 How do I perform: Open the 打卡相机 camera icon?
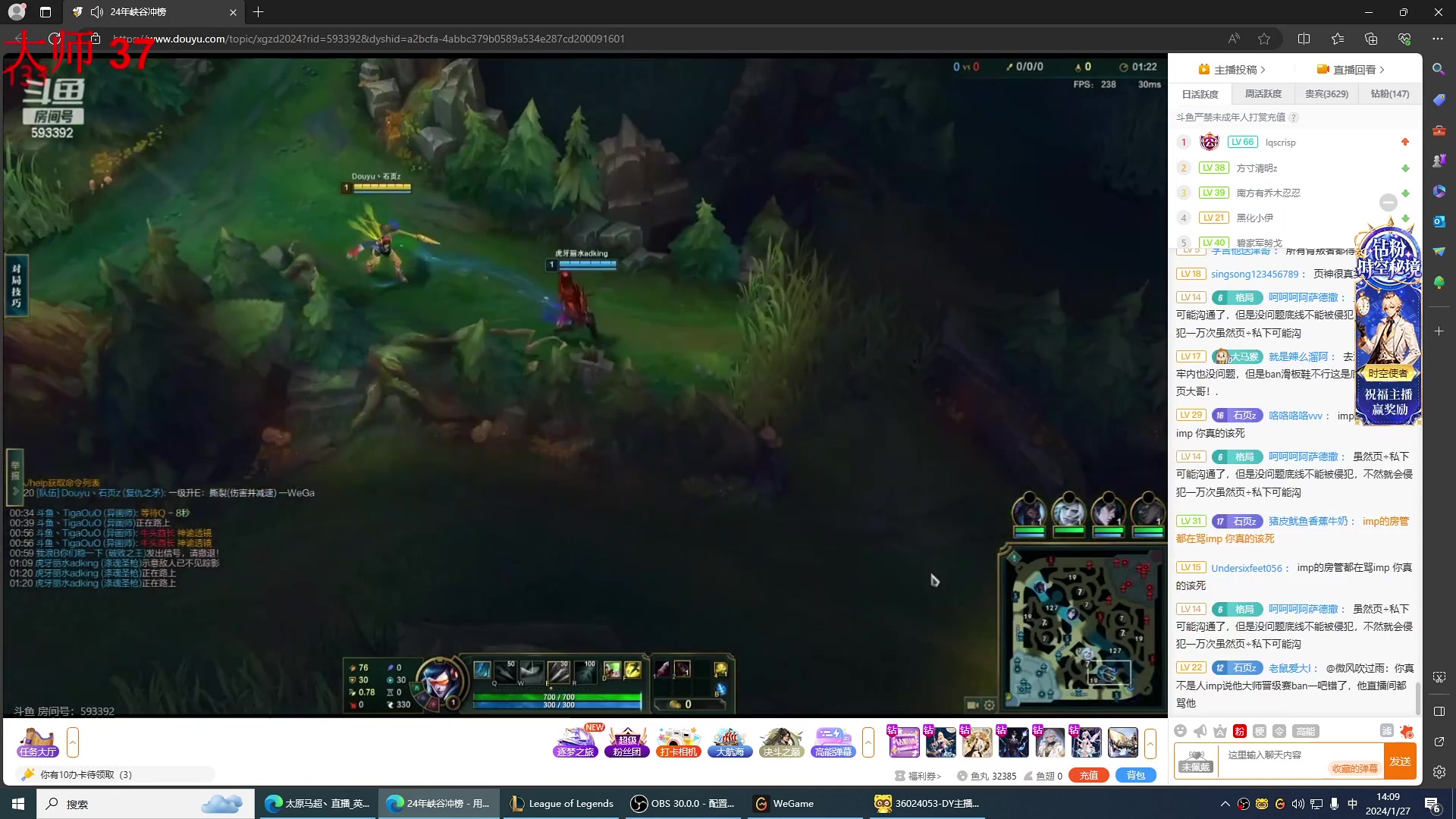678,742
